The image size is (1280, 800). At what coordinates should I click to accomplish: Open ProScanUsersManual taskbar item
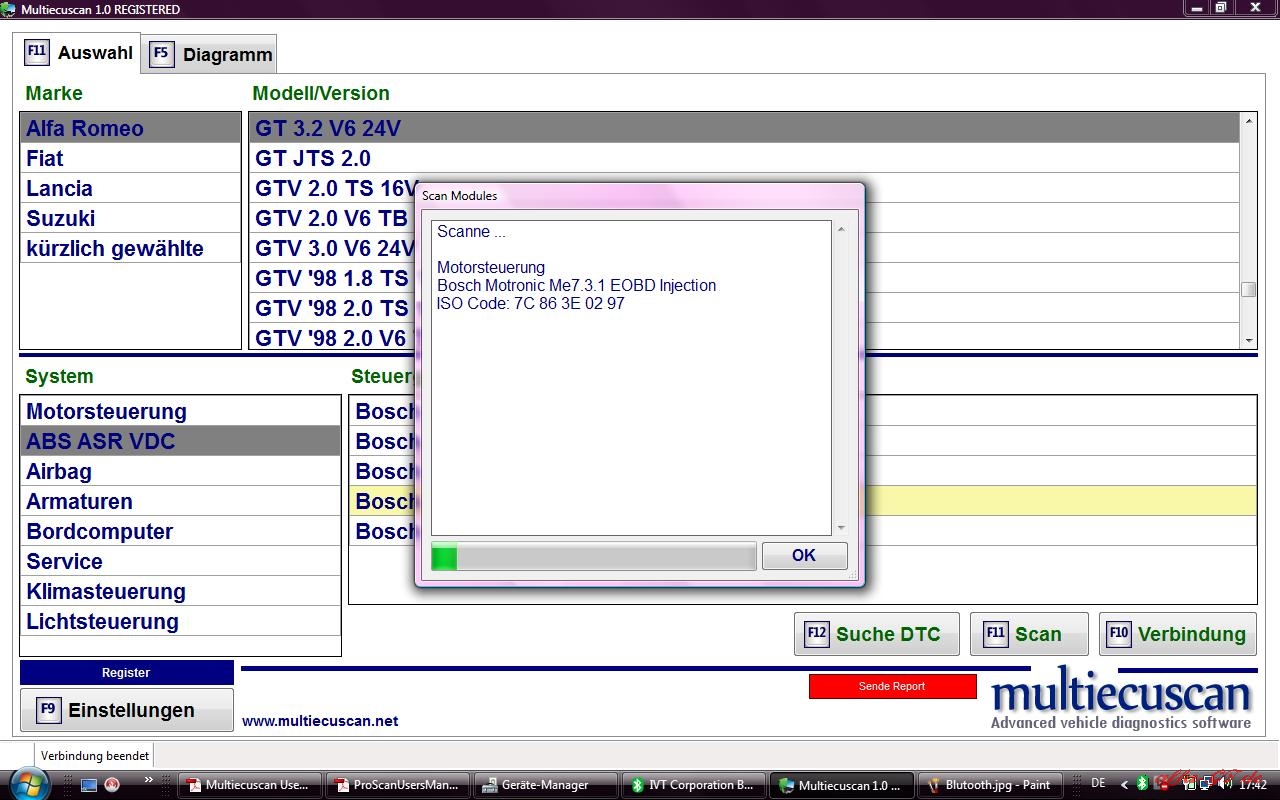click(398, 785)
